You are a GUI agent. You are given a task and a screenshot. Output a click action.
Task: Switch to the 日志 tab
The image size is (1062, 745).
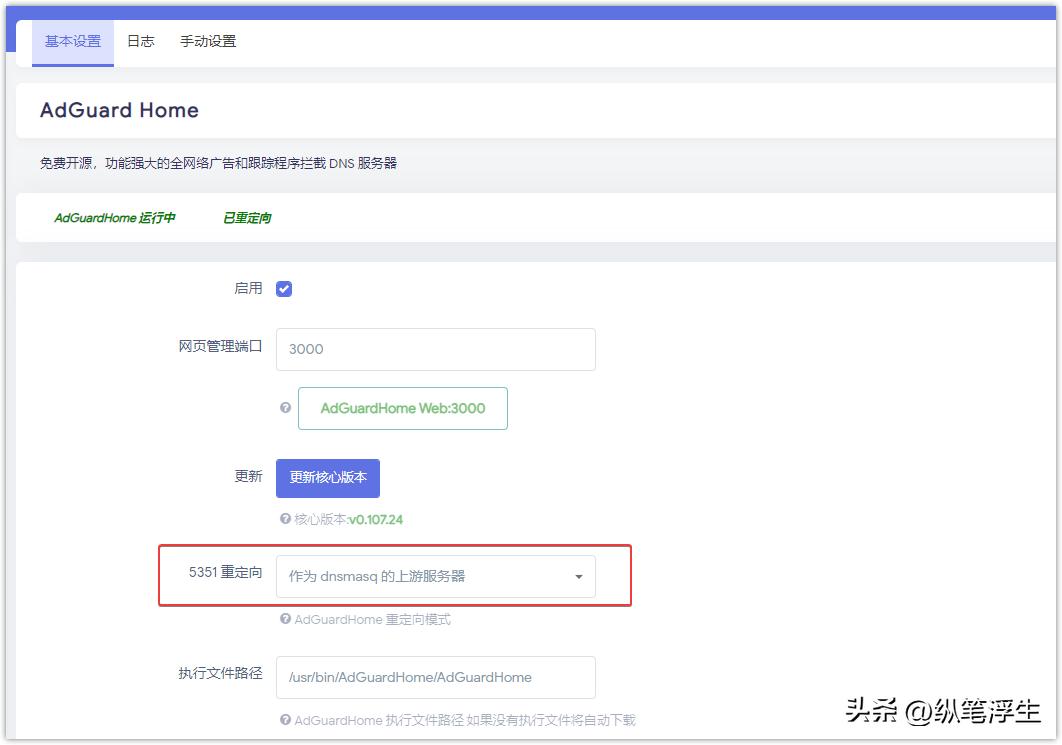pos(141,41)
